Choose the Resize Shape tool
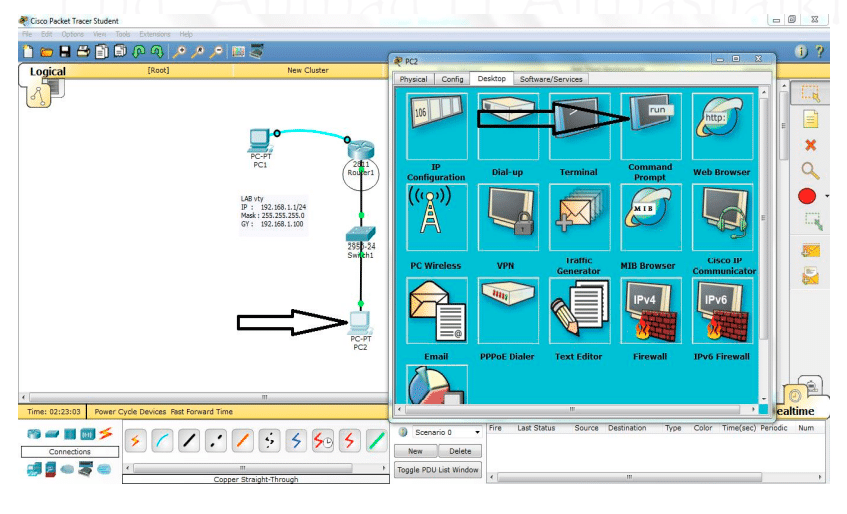This screenshot has width=847, height=514. pyautogui.click(x=813, y=222)
